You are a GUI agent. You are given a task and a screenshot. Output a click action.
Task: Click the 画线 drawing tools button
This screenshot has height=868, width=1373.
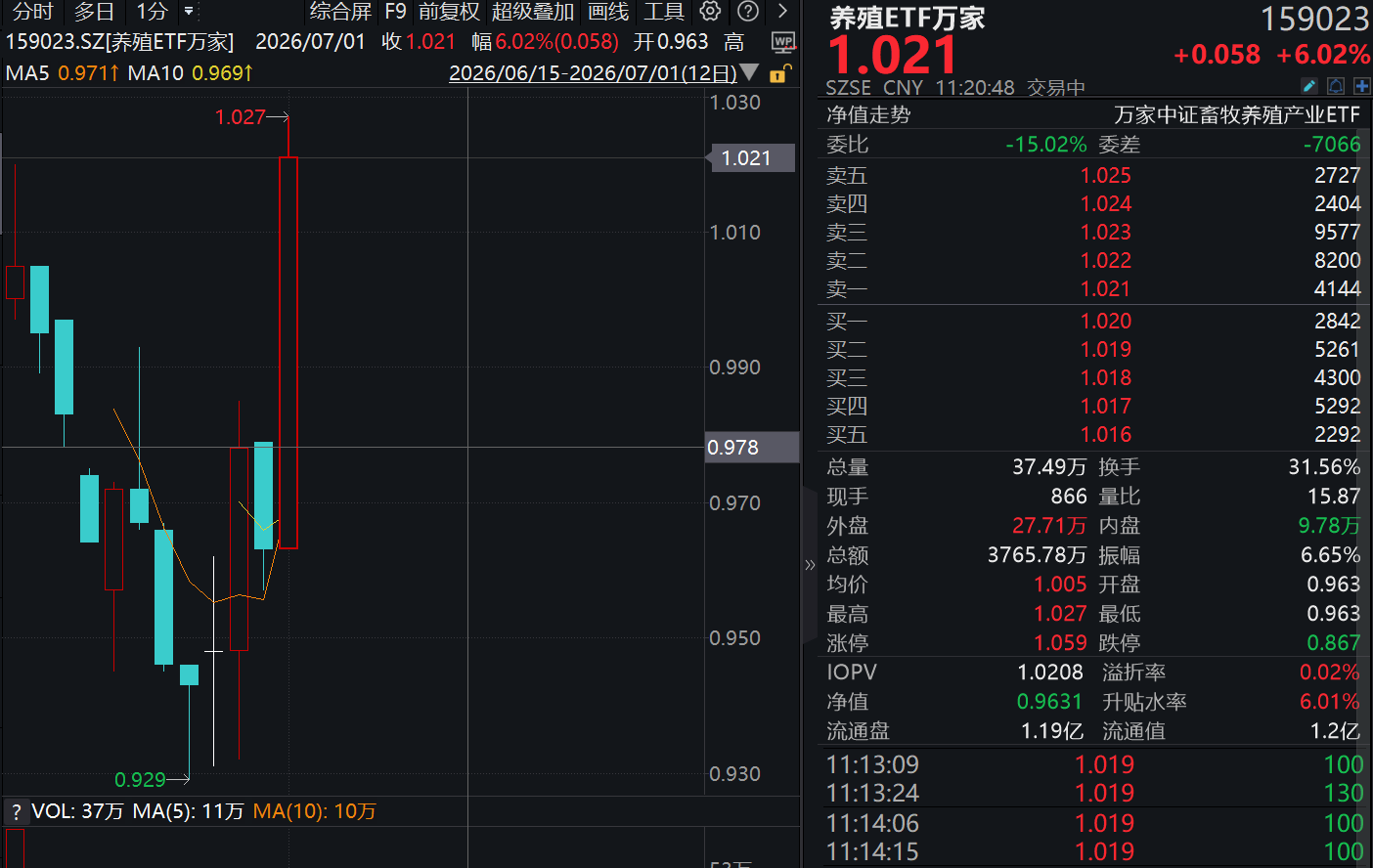[x=608, y=12]
